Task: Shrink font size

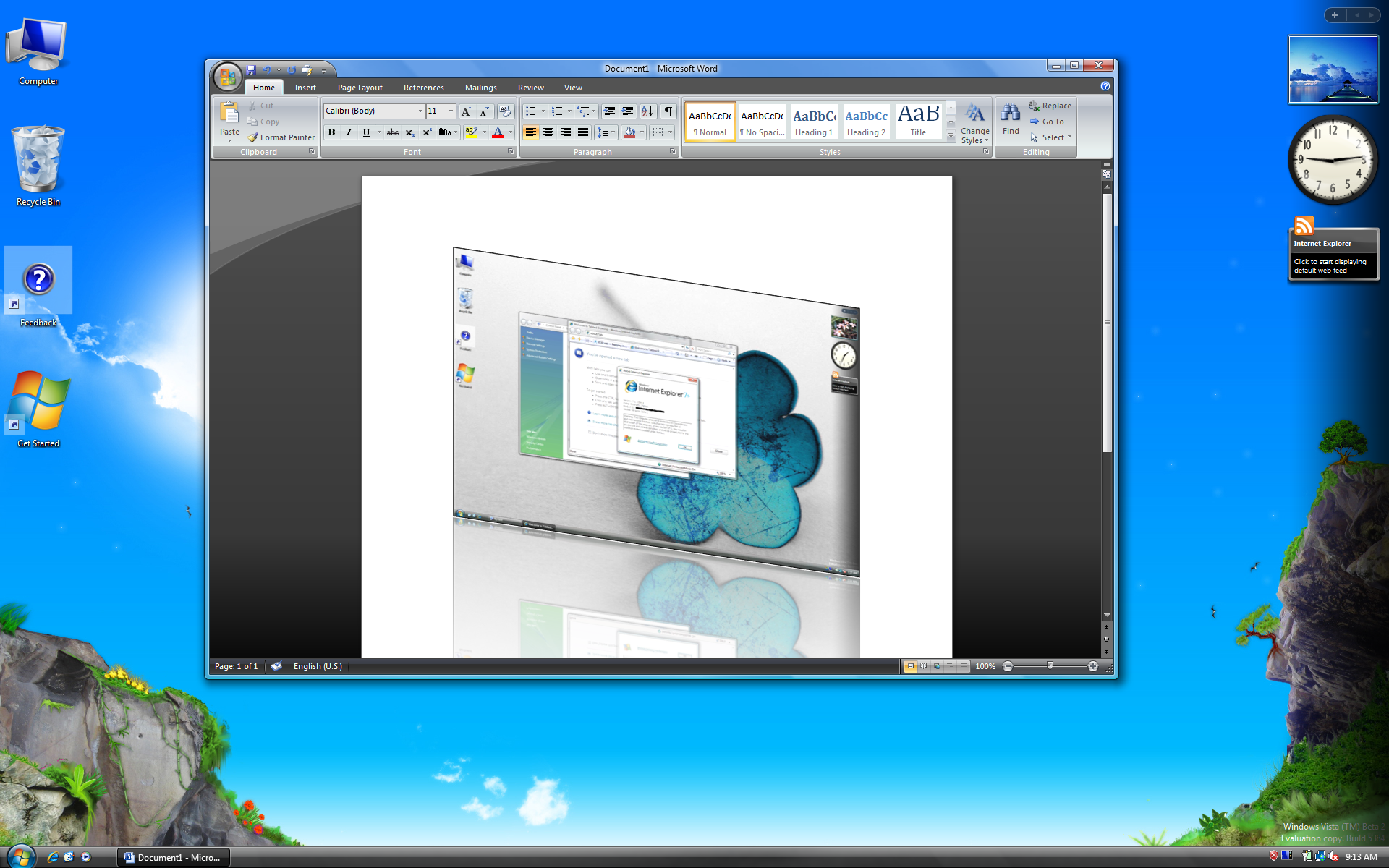Action: (485, 111)
